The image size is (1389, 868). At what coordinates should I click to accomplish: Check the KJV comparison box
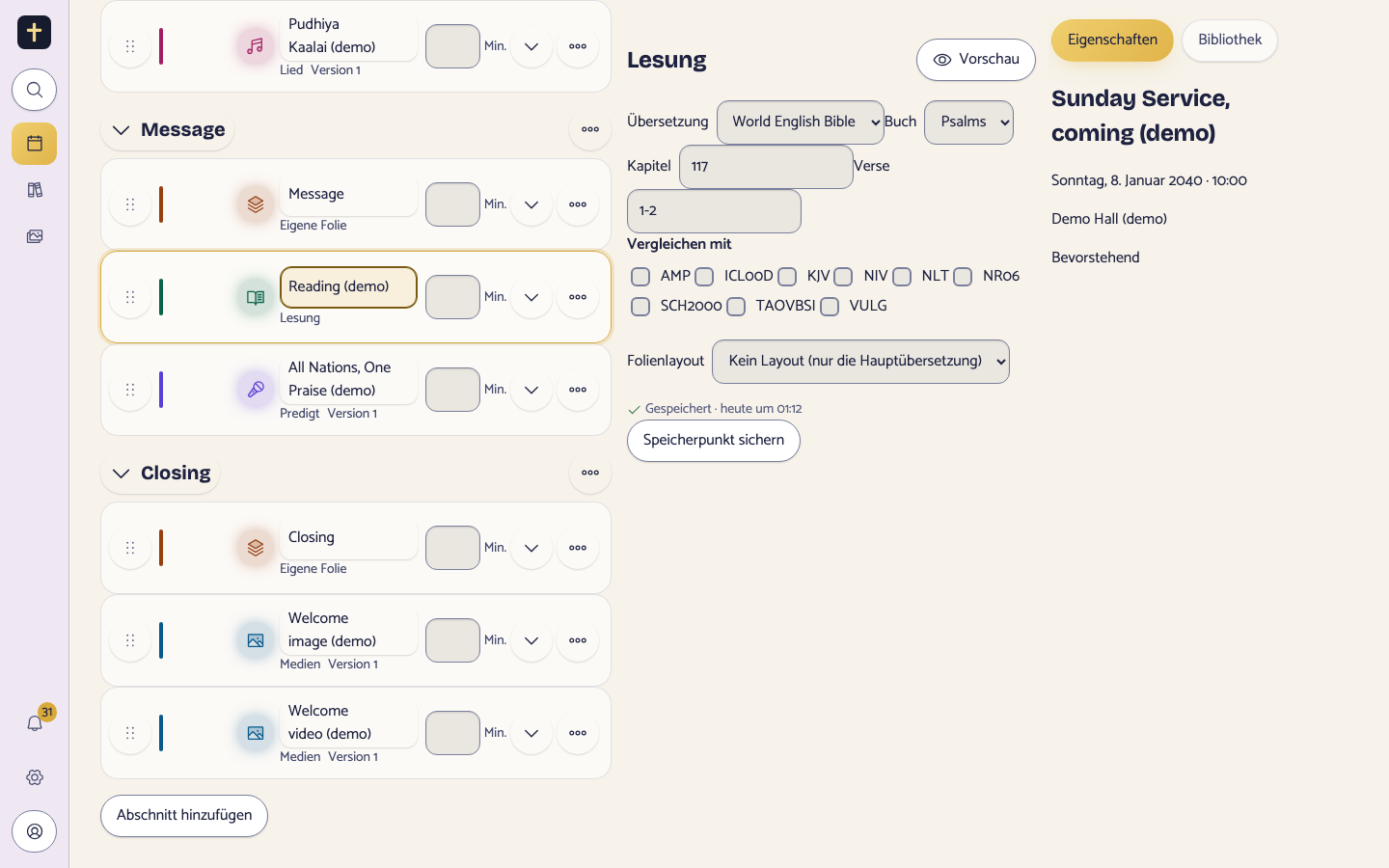(x=787, y=277)
